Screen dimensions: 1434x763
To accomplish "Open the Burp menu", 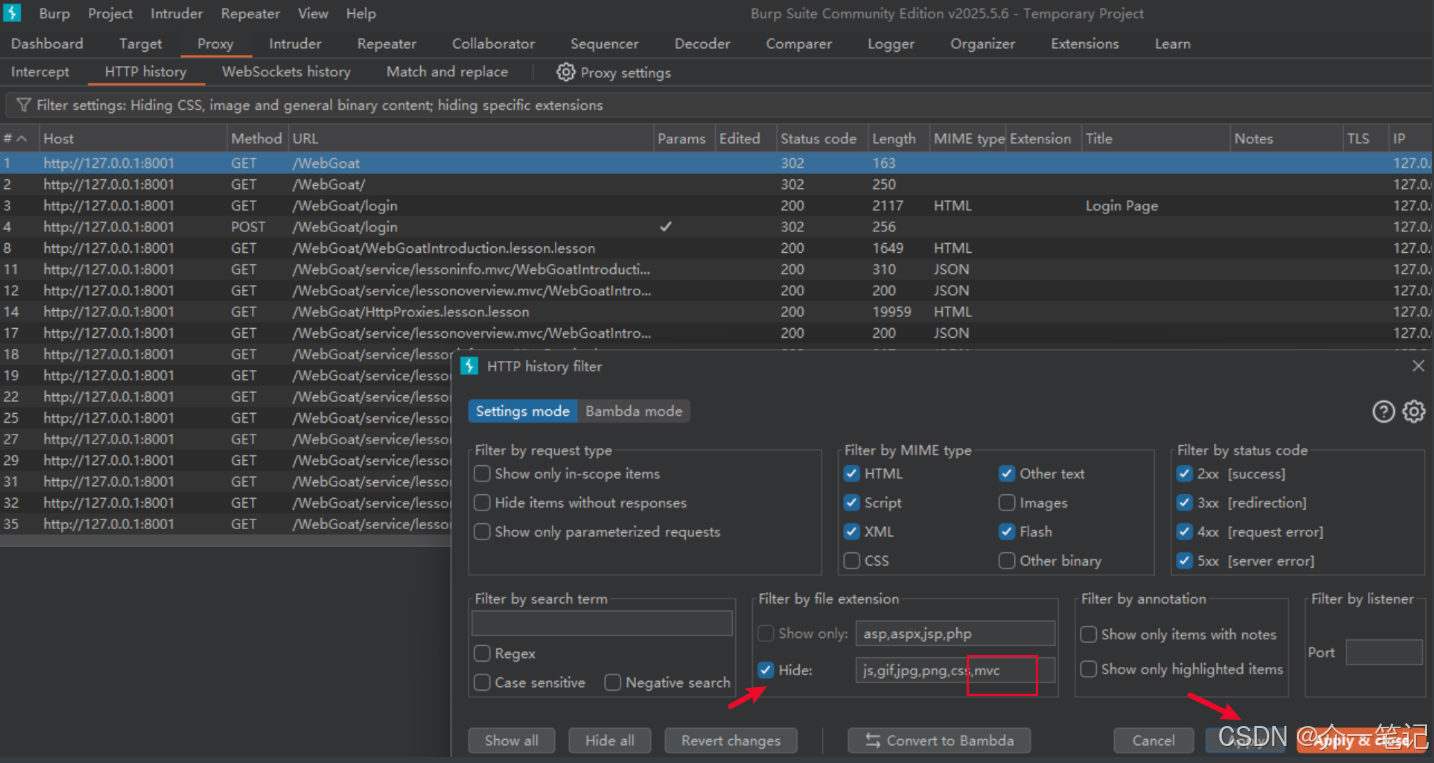I will (x=54, y=13).
